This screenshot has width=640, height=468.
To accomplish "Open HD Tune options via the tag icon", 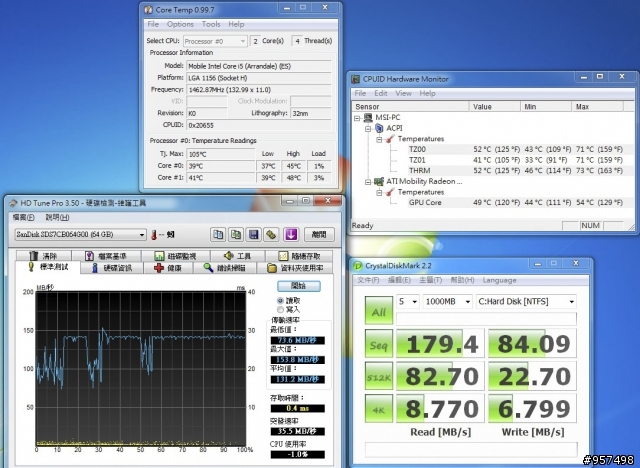I will [x=271, y=234].
